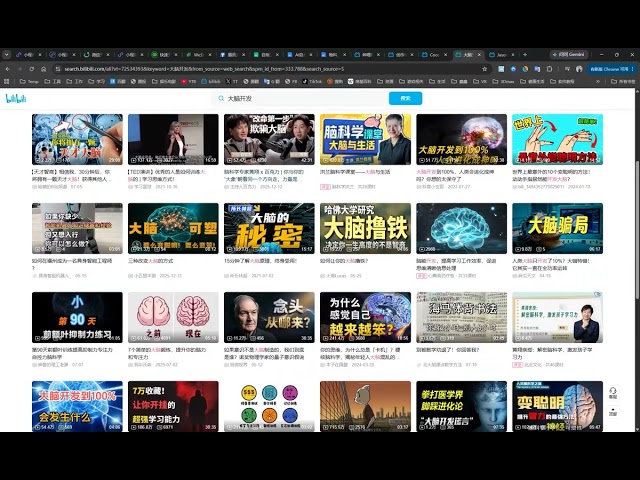Viewport: 640px width, 480px height.
Task: Open the 3Dmax bookmarks folder
Action: pyautogui.click(x=503, y=81)
